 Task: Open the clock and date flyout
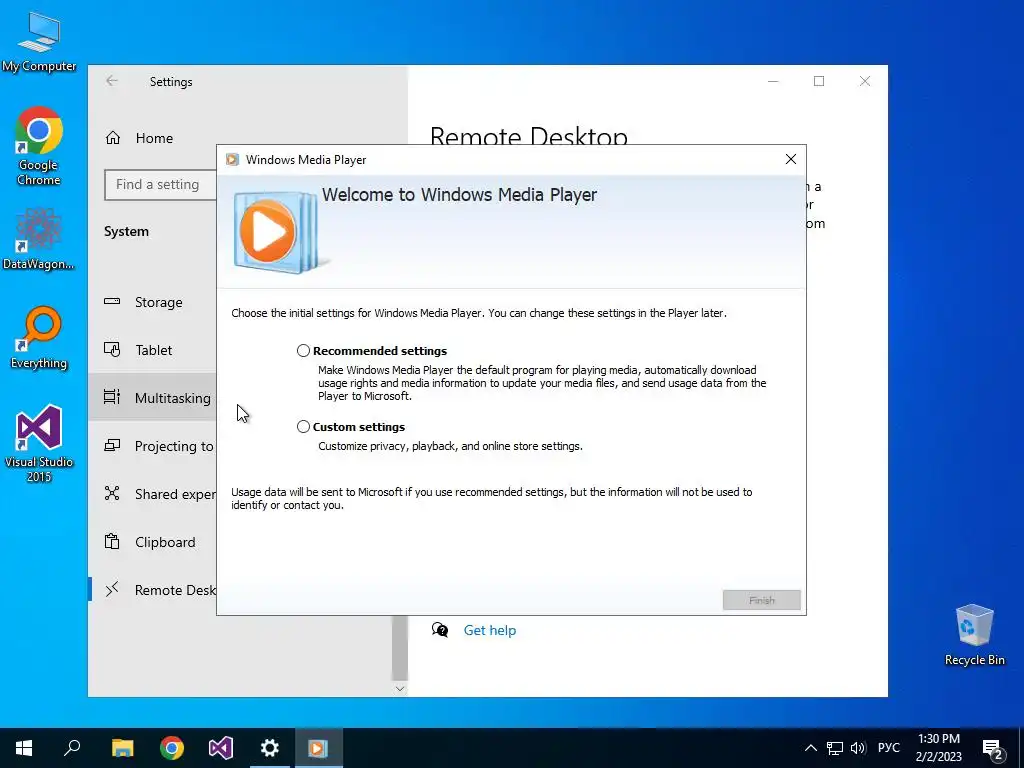(x=938, y=748)
